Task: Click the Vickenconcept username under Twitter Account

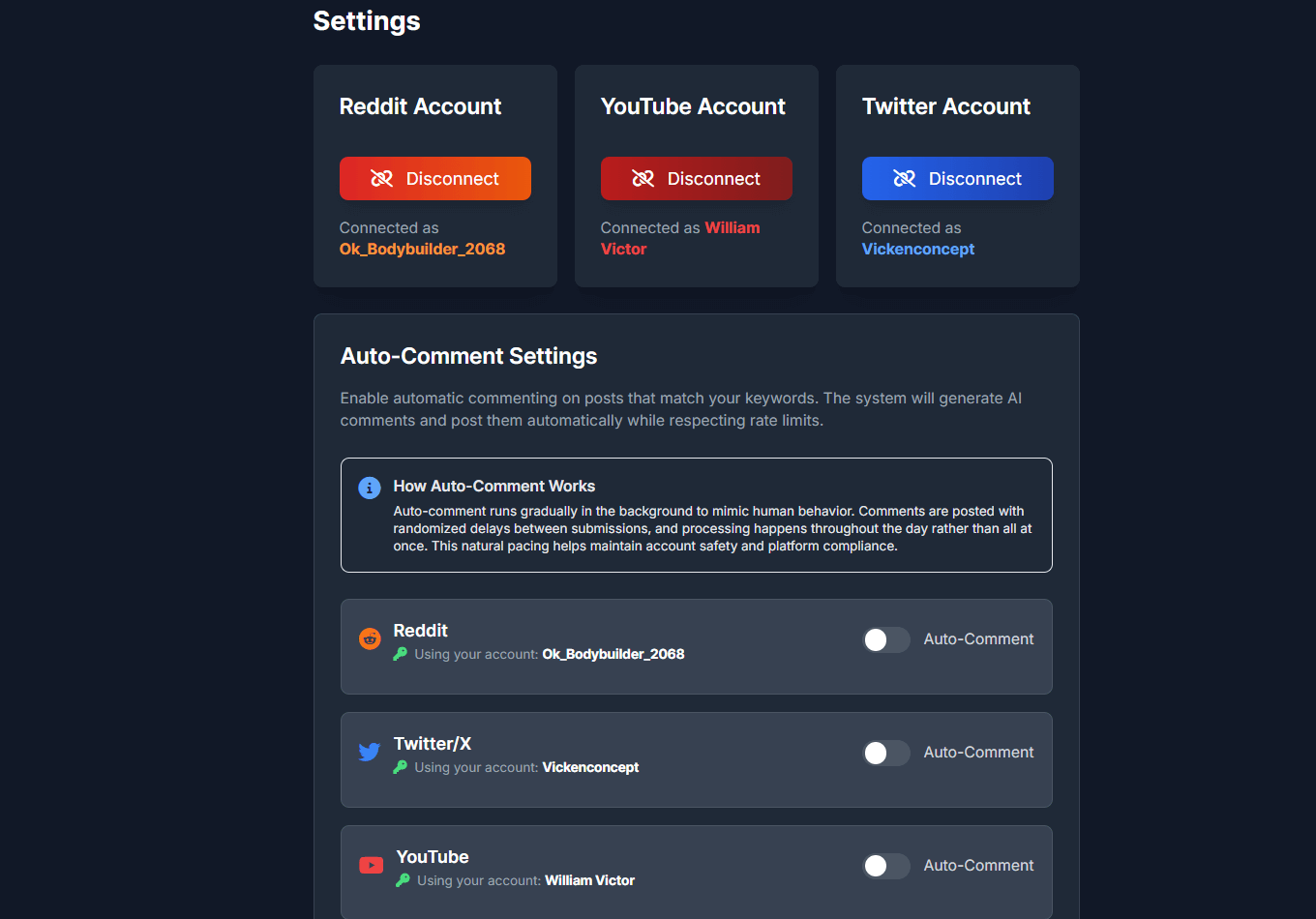Action: [917, 250]
